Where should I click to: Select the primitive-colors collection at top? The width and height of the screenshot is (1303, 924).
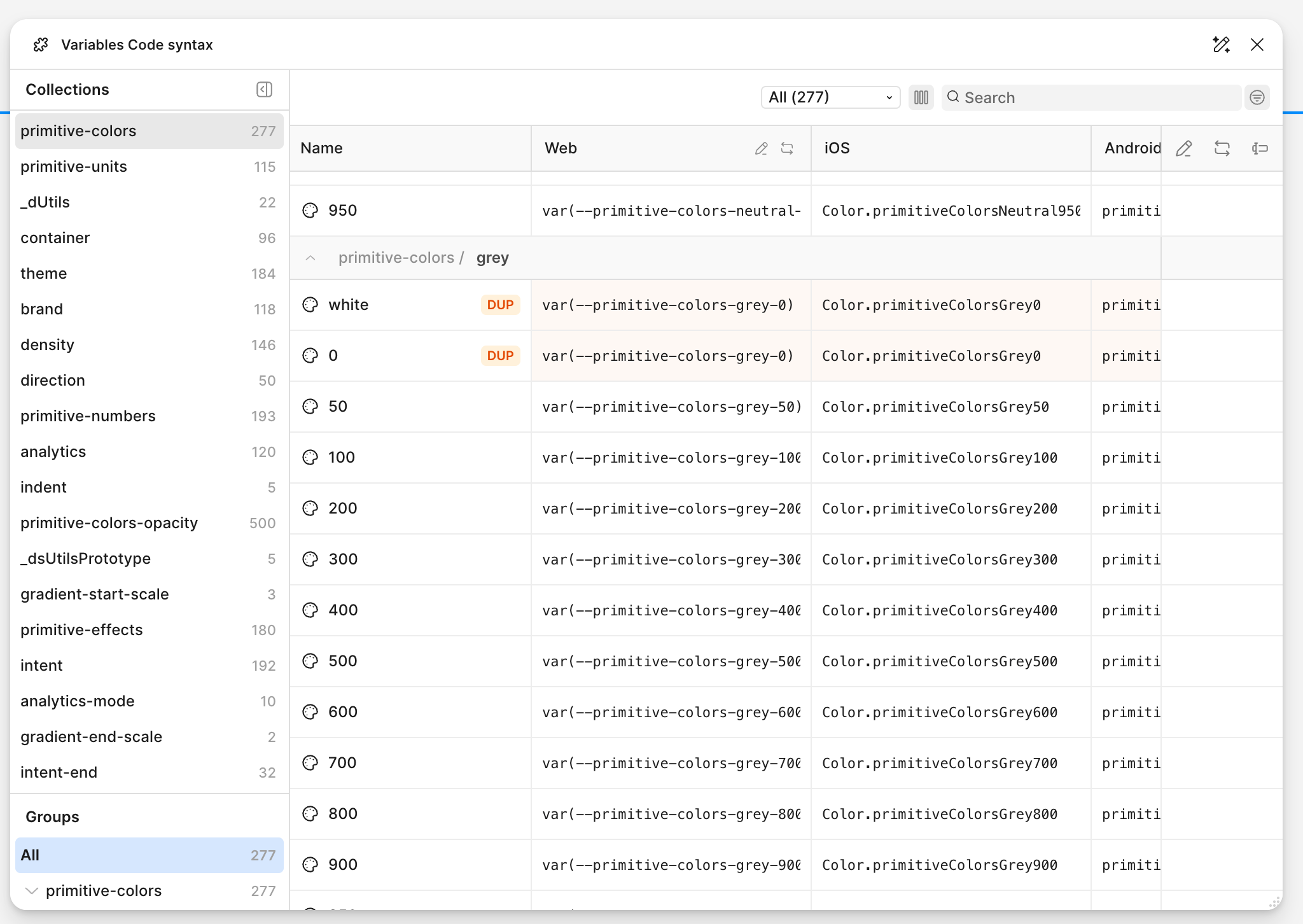tap(150, 131)
